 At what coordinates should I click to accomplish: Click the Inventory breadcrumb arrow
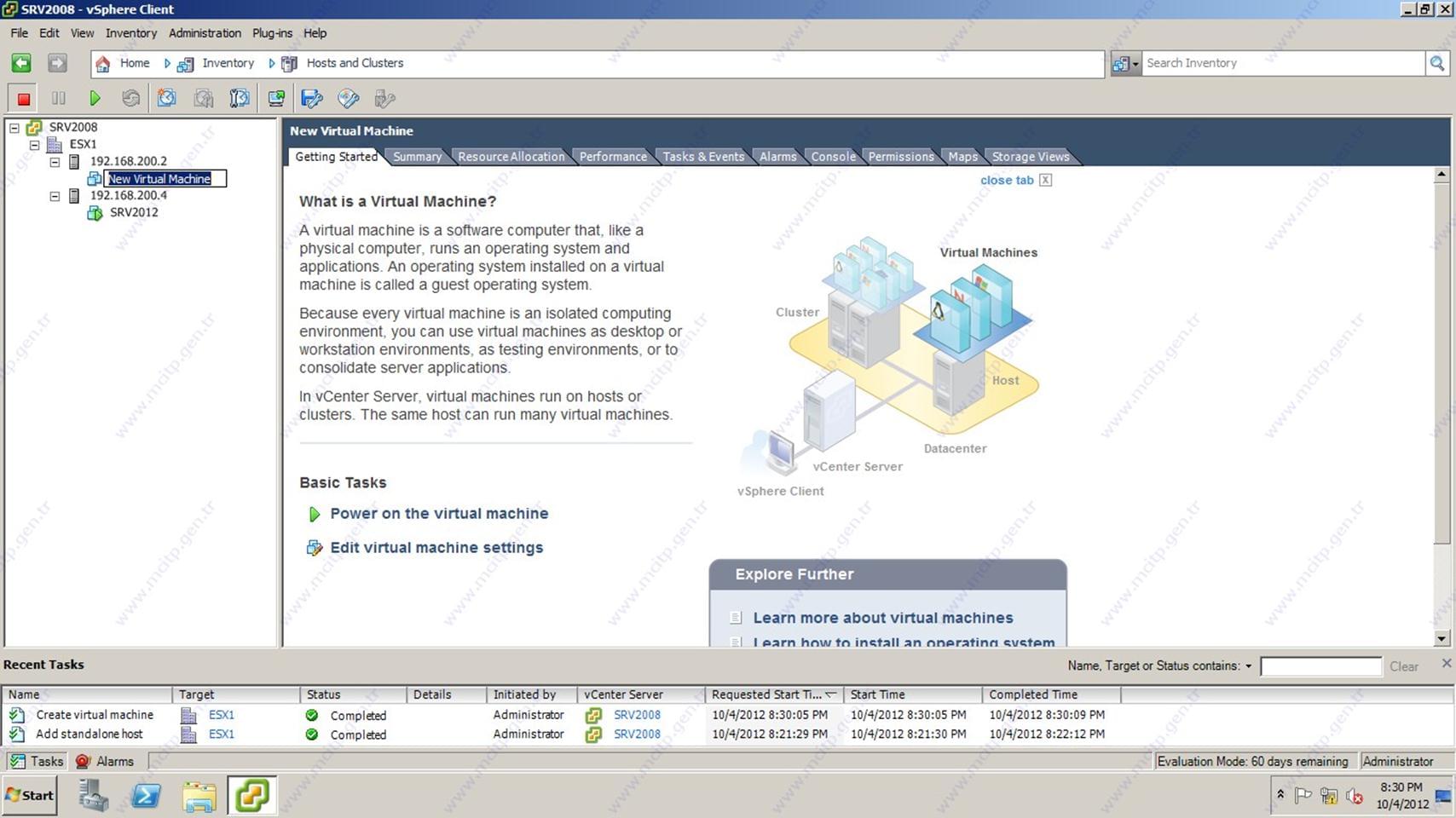tap(167, 63)
